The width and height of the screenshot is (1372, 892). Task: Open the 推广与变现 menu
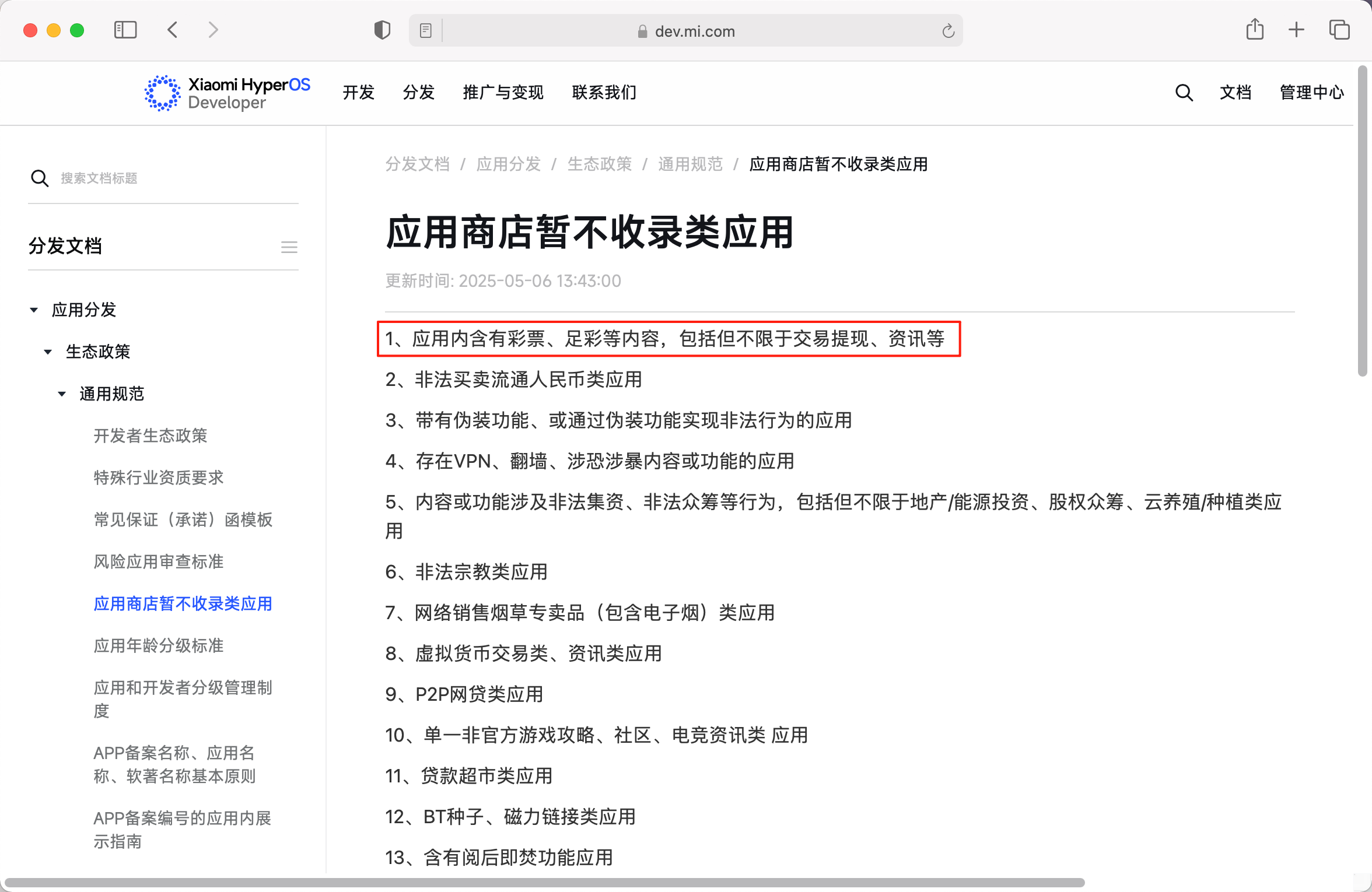click(502, 93)
